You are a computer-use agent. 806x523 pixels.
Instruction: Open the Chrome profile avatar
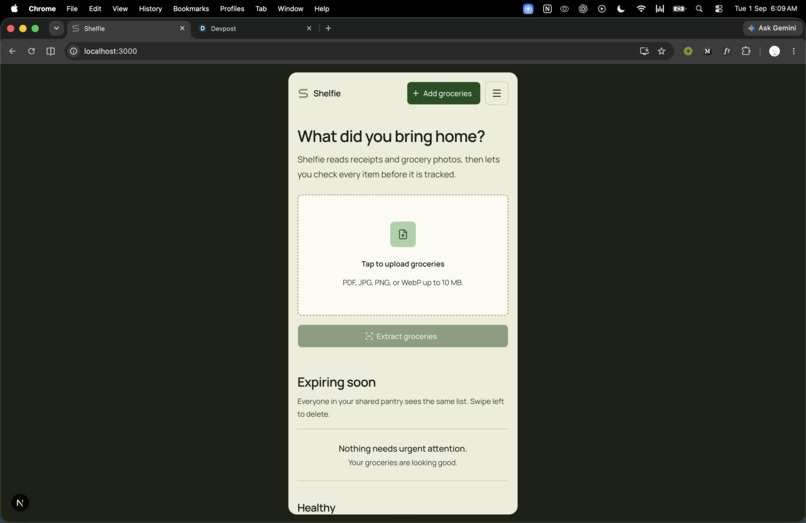774,51
